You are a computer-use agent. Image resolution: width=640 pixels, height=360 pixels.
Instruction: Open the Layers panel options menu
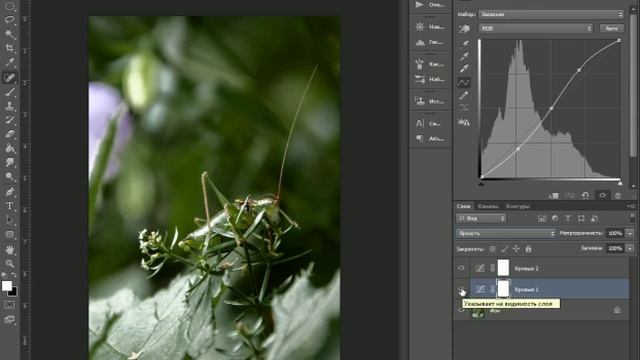tap(632, 206)
